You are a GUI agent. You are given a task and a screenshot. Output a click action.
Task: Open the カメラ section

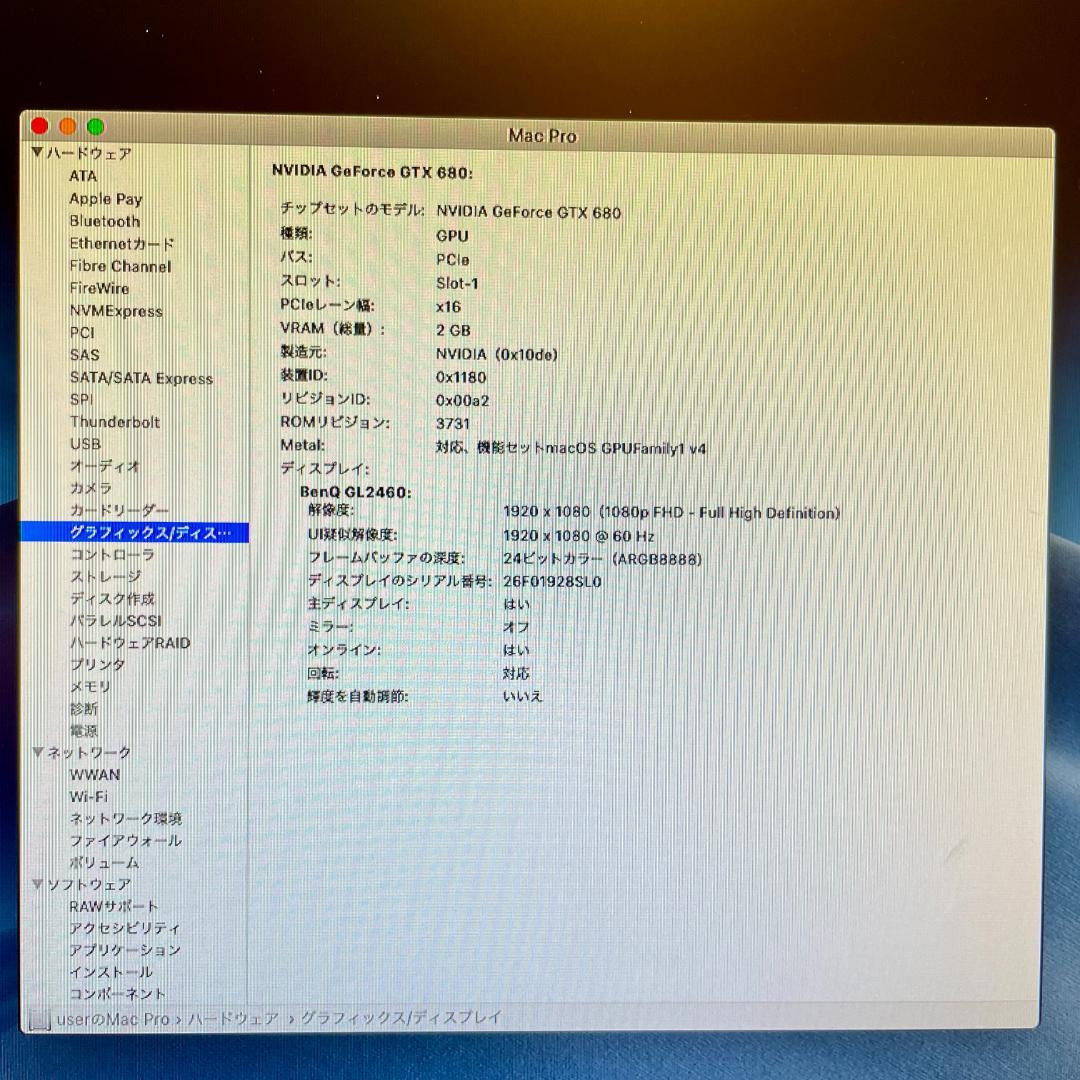pyautogui.click(x=90, y=489)
